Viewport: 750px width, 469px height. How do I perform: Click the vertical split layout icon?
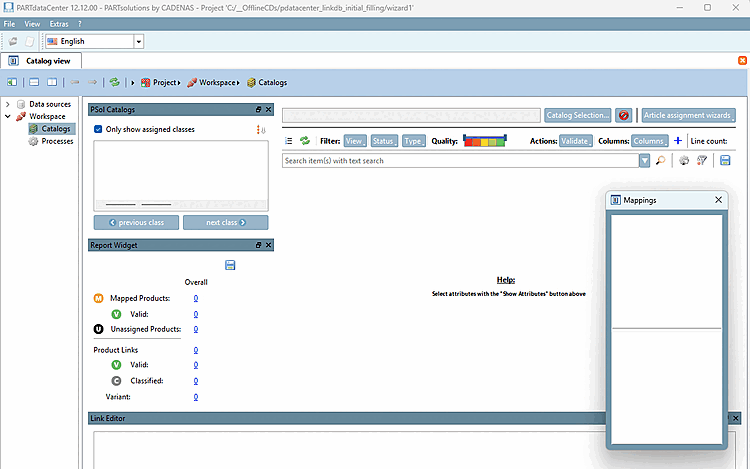[x=52, y=82]
